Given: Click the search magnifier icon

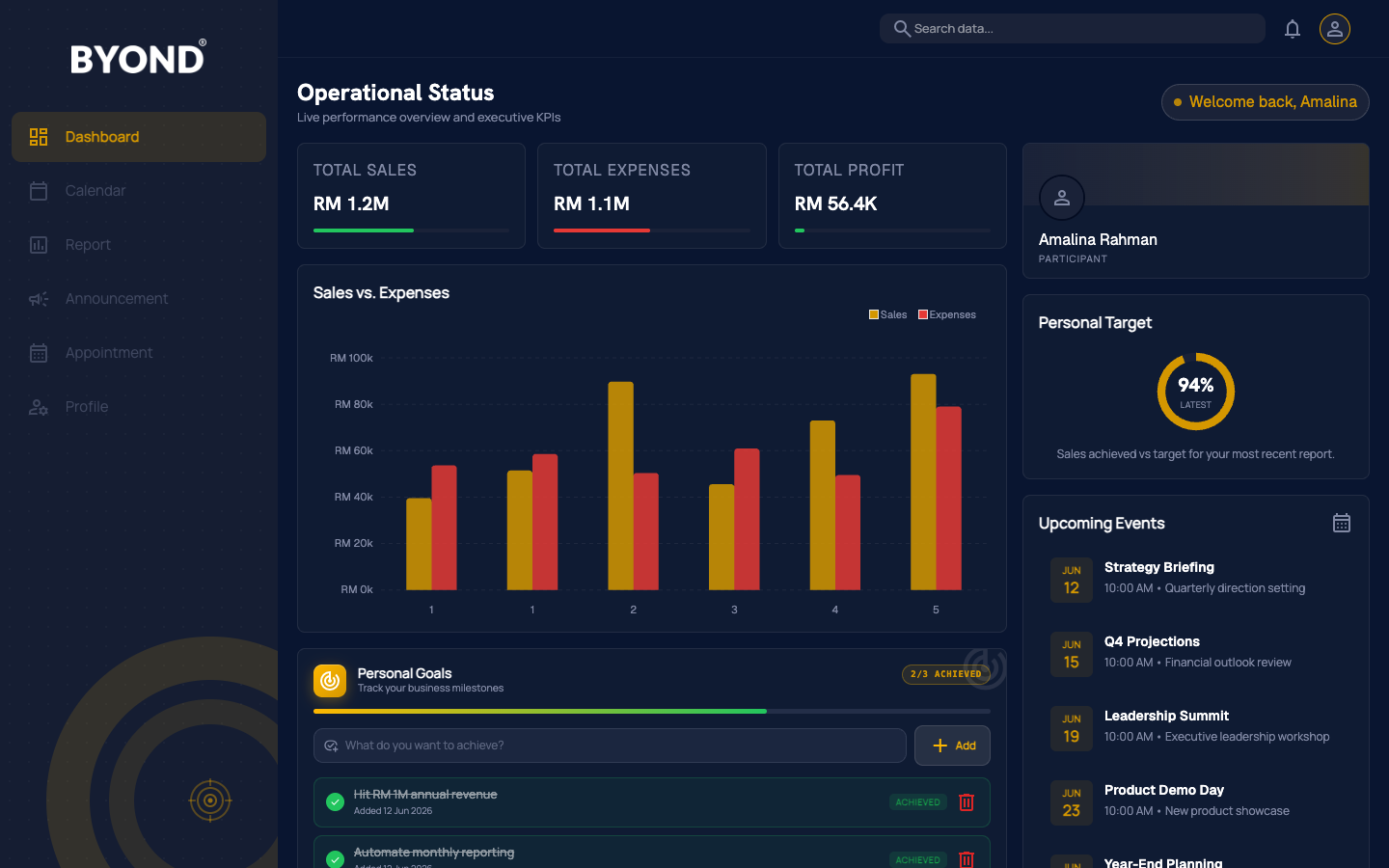Looking at the screenshot, I should coord(902,28).
